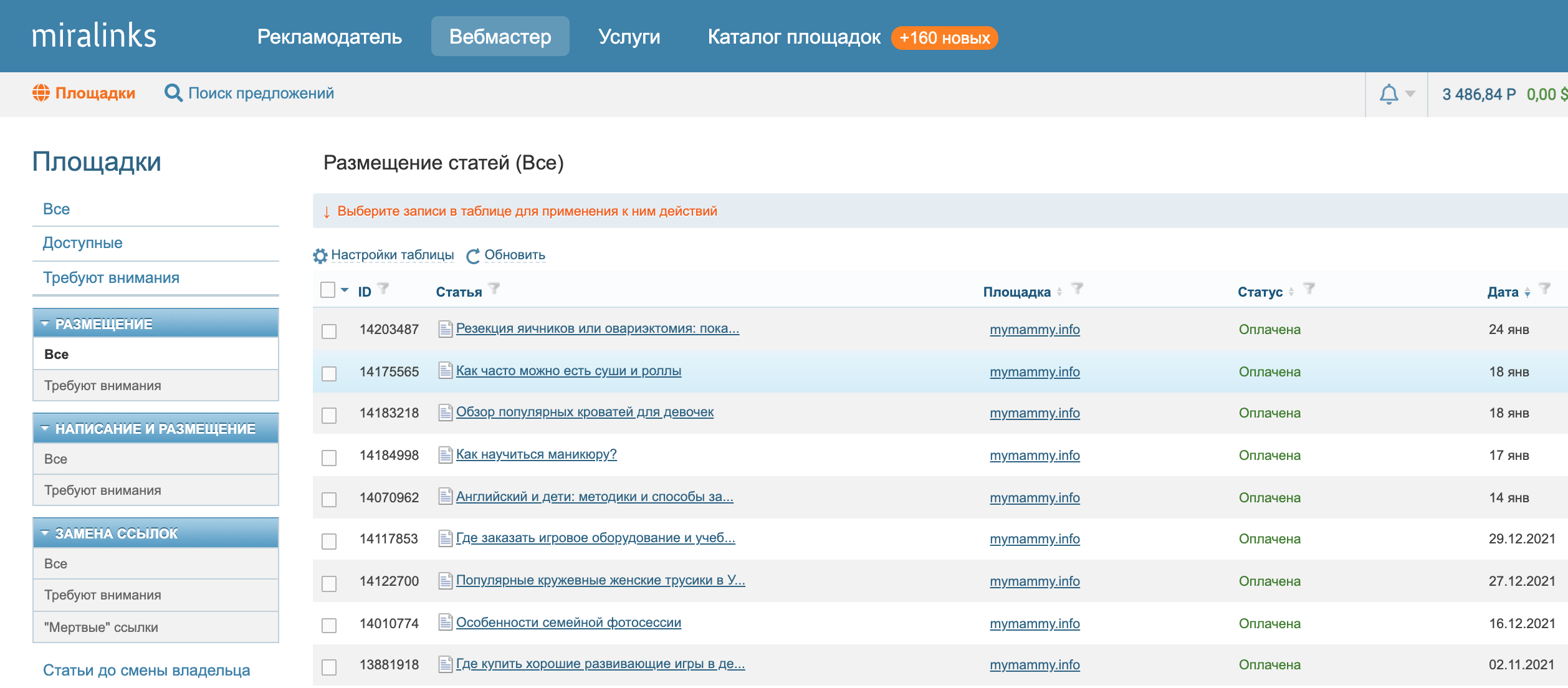1568x688 pixels.
Task: Open filter funnel next to Статья column
Action: click(494, 289)
